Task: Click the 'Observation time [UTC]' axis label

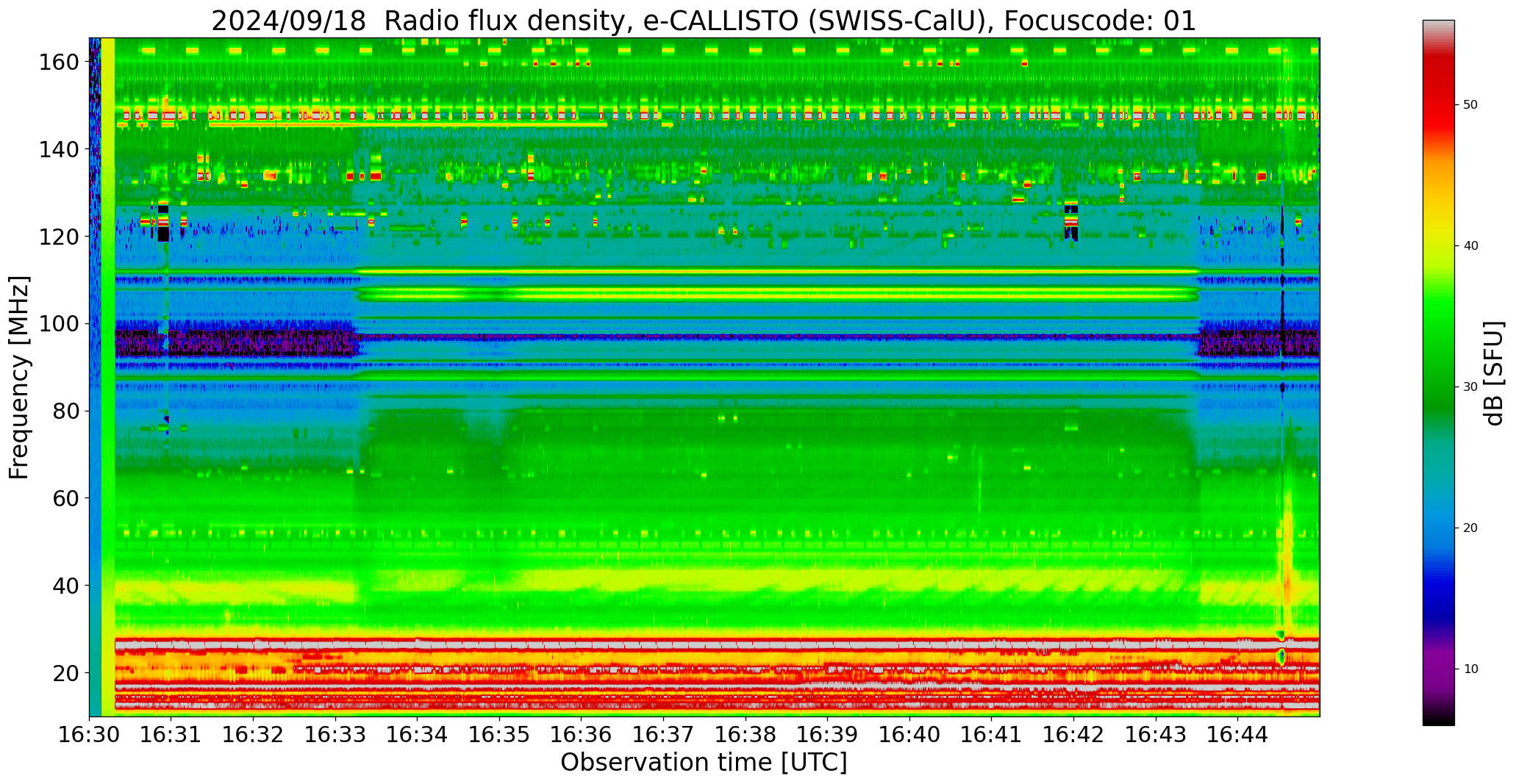Action: coord(704,762)
